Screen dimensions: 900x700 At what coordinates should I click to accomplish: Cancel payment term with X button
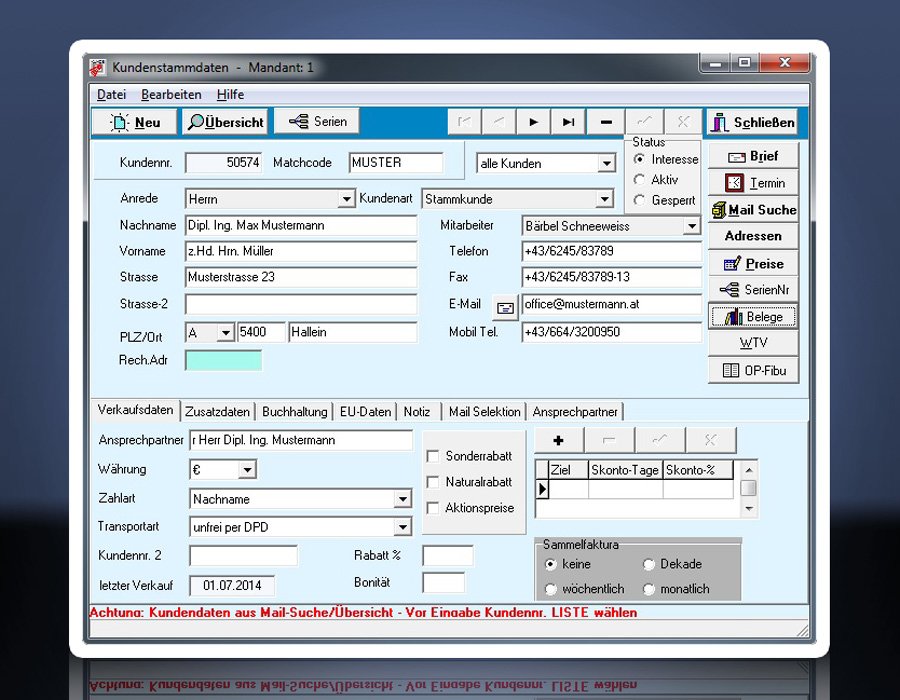[x=711, y=440]
